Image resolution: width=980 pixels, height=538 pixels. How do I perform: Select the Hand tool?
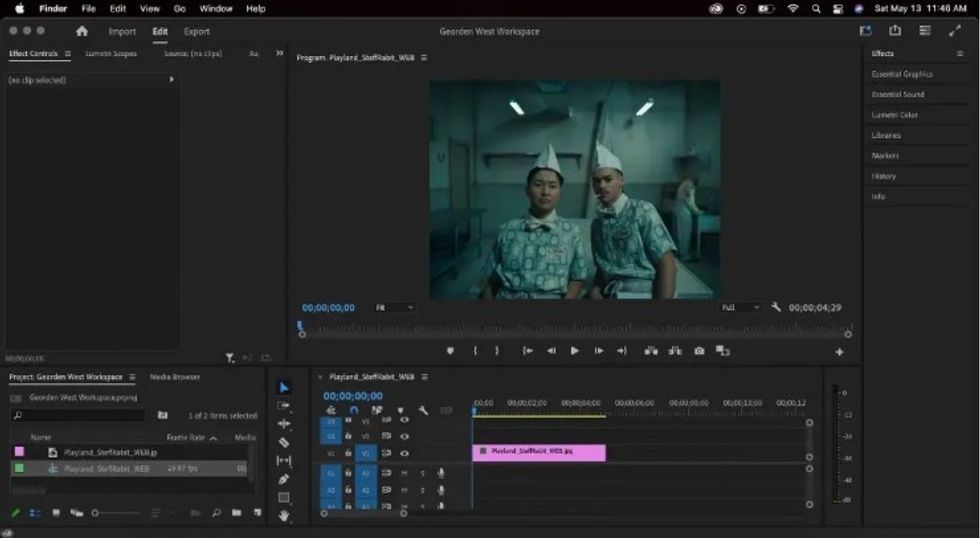click(284, 516)
